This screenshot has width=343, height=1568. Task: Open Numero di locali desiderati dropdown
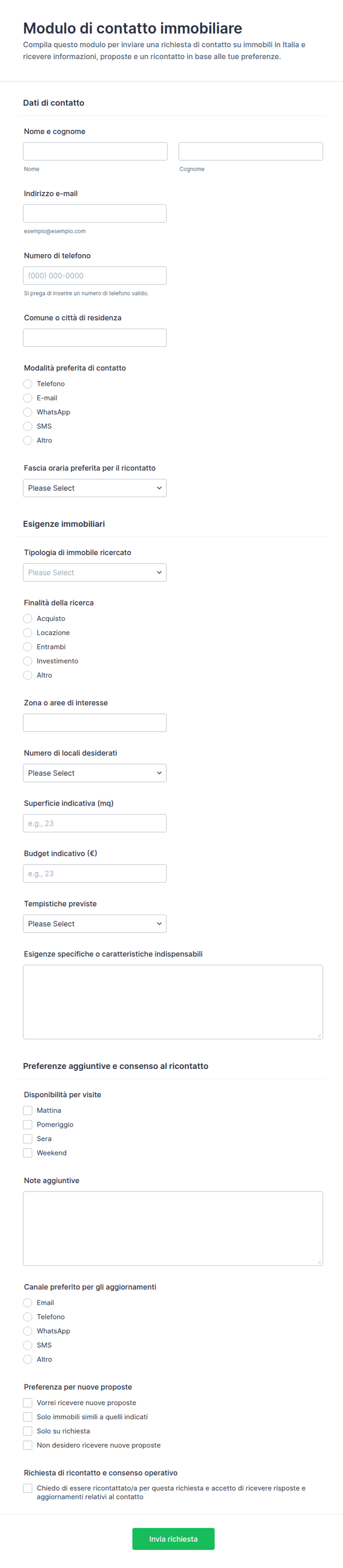(x=94, y=773)
